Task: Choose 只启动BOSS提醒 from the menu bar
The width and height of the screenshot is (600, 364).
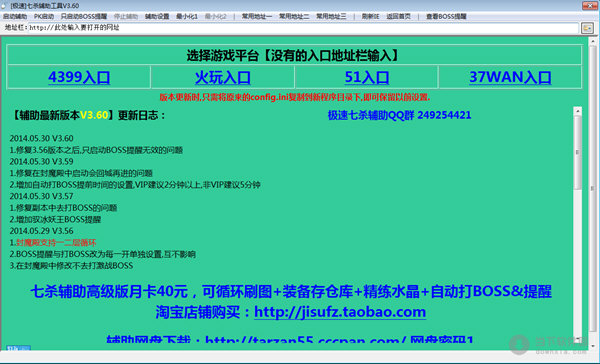Action: 83,16
